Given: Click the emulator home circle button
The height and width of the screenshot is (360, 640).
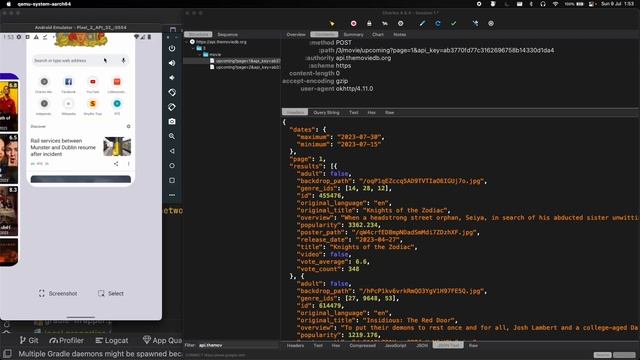Looking at the screenshot, I should click(x=172, y=166).
